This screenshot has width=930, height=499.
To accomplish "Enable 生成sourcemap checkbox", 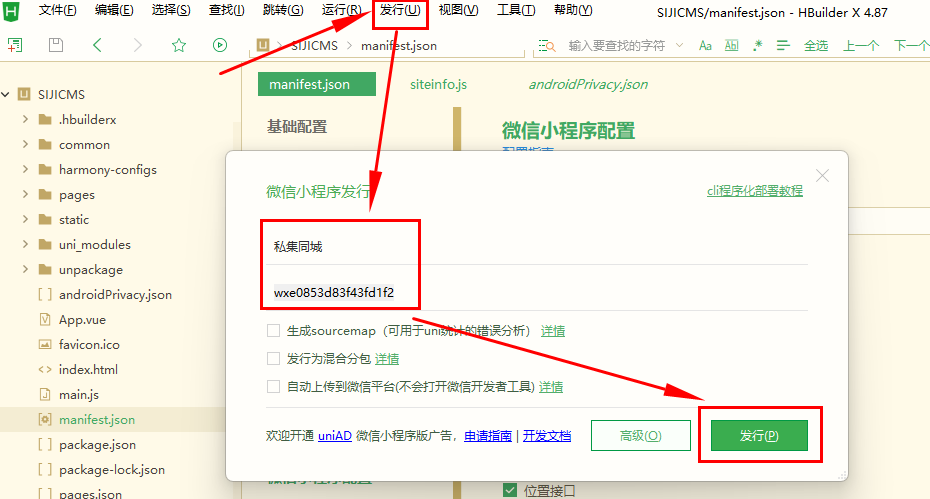I will (273, 330).
